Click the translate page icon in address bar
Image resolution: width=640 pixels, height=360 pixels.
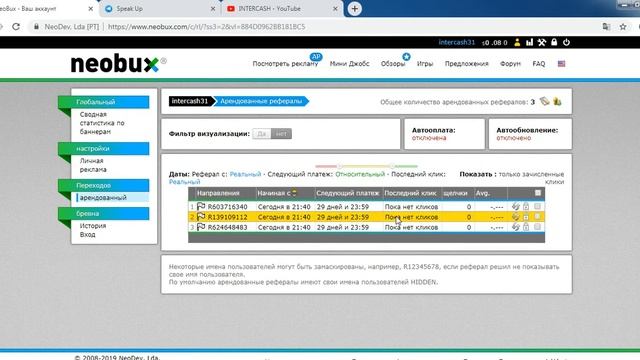click(607, 27)
